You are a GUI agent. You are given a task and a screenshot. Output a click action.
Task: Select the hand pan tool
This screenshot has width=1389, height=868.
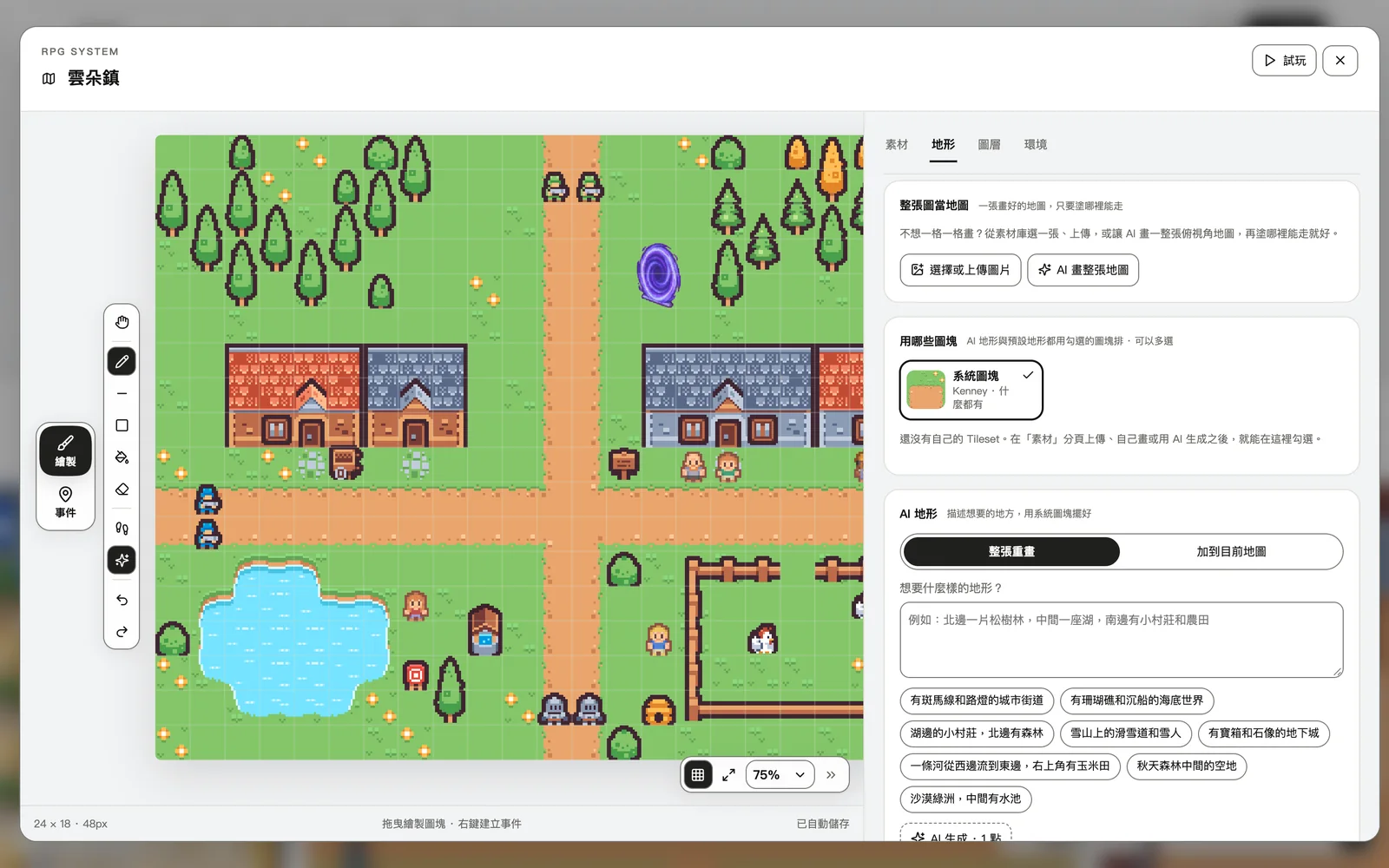pos(122,322)
